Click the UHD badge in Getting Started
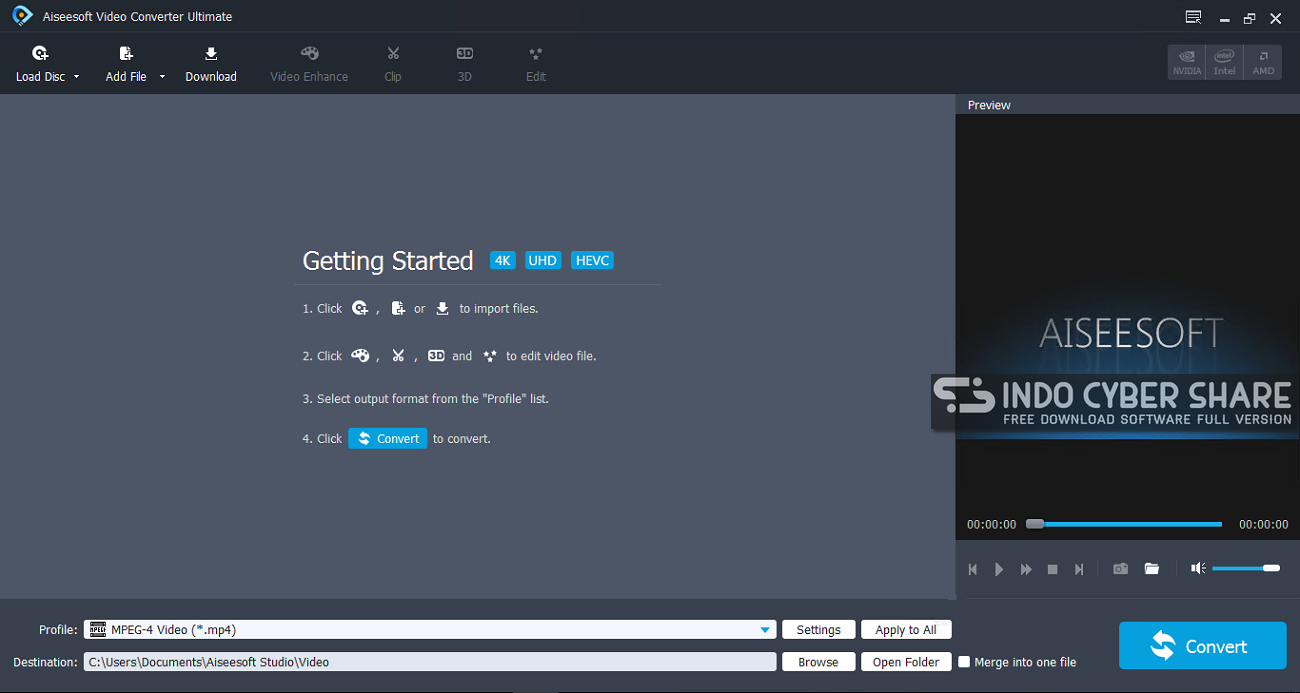The height and width of the screenshot is (693, 1300). (543, 261)
